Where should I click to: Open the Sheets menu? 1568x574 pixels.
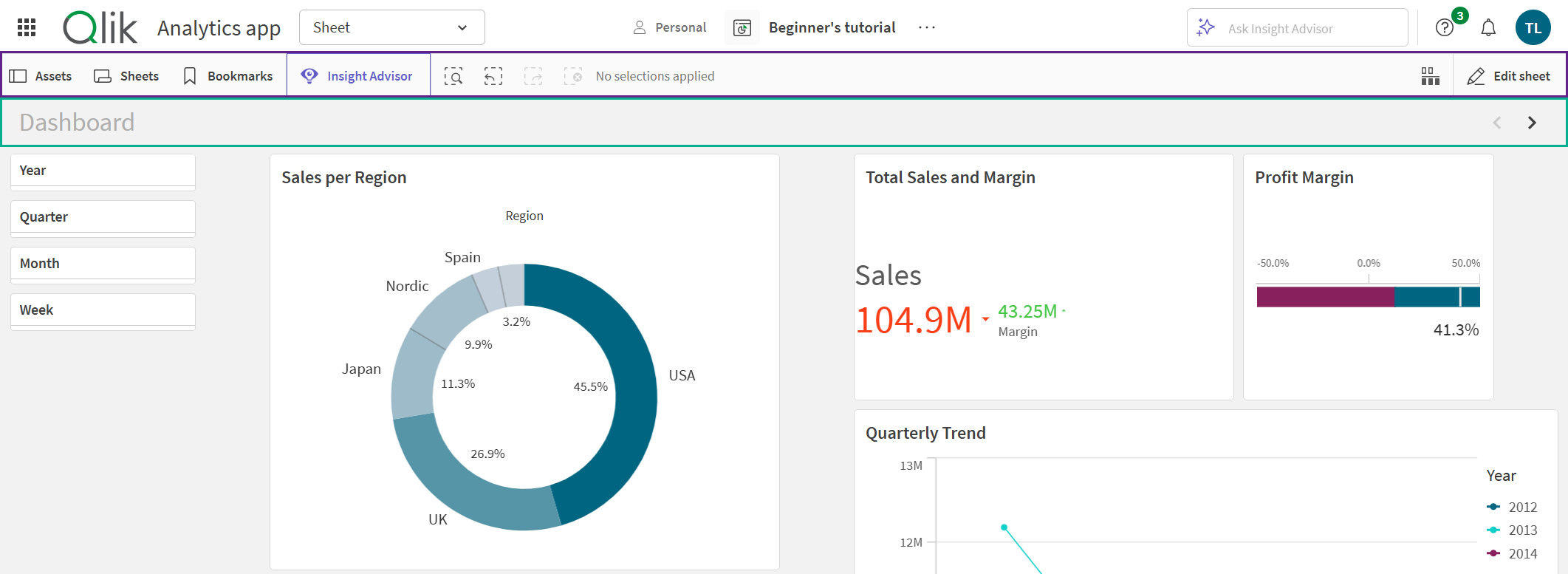(127, 76)
